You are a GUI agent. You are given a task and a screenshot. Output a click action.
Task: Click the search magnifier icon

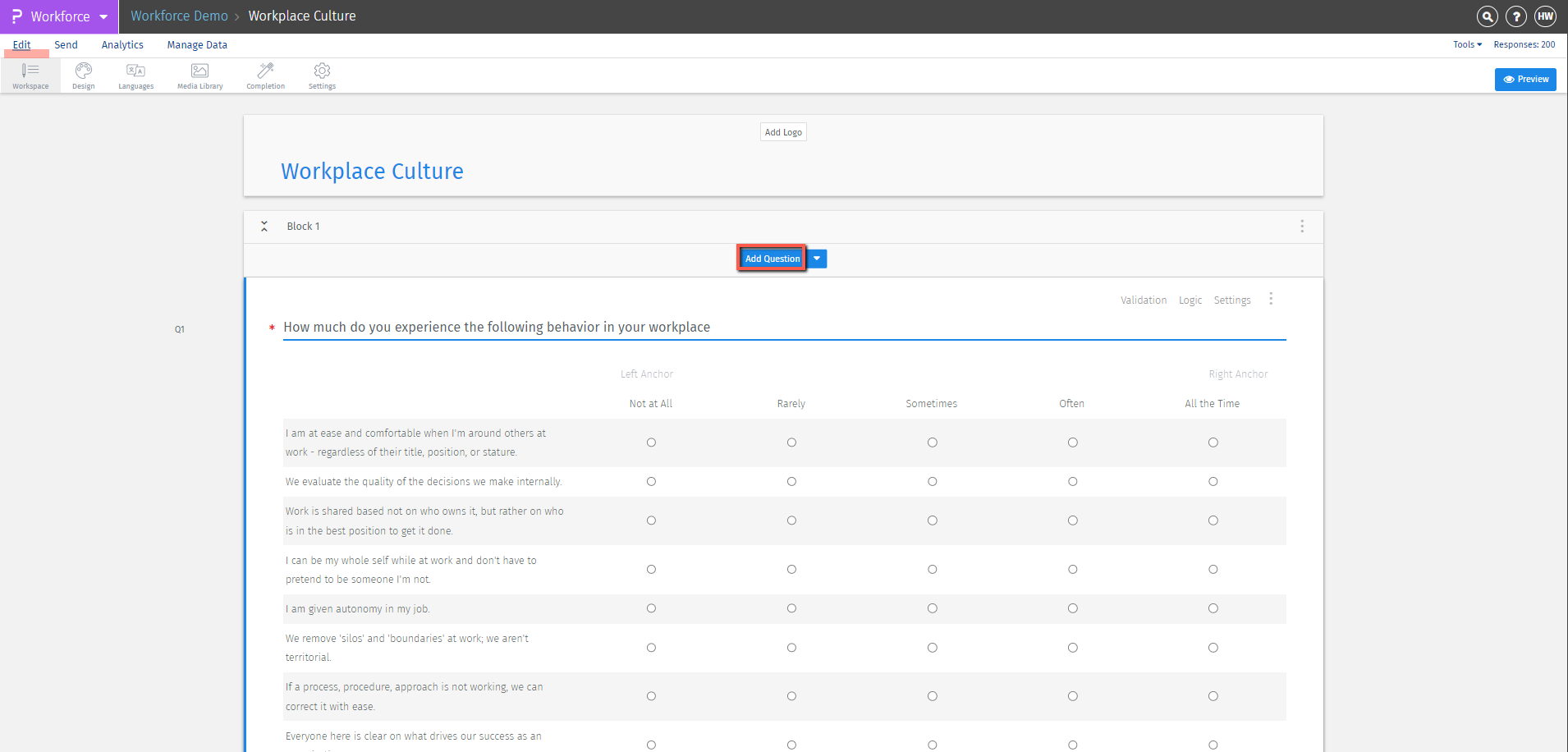pyautogui.click(x=1487, y=16)
